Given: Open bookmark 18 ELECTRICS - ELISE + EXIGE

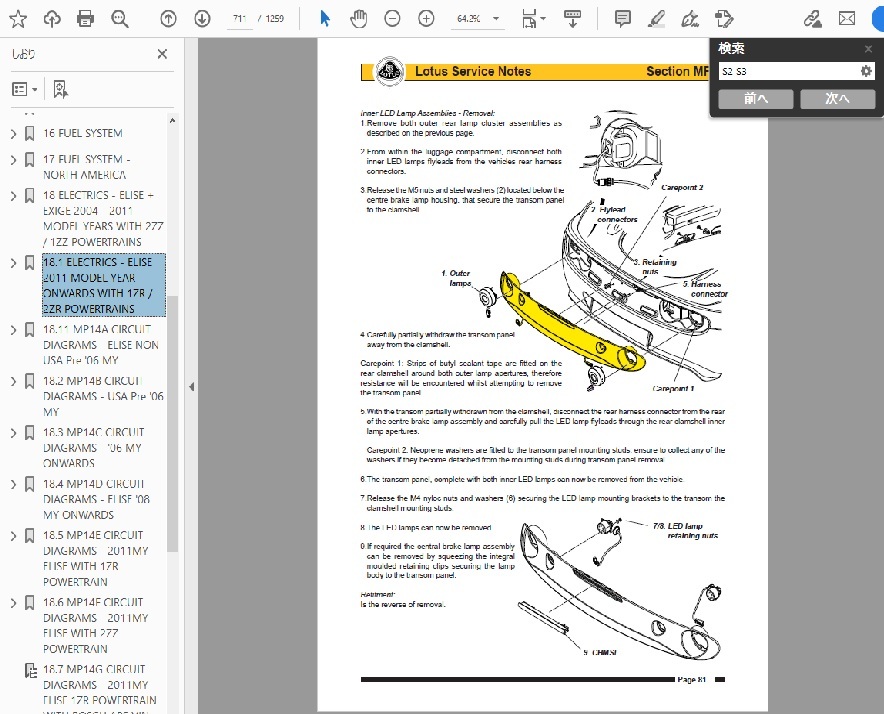Looking at the screenshot, I should pos(103,218).
